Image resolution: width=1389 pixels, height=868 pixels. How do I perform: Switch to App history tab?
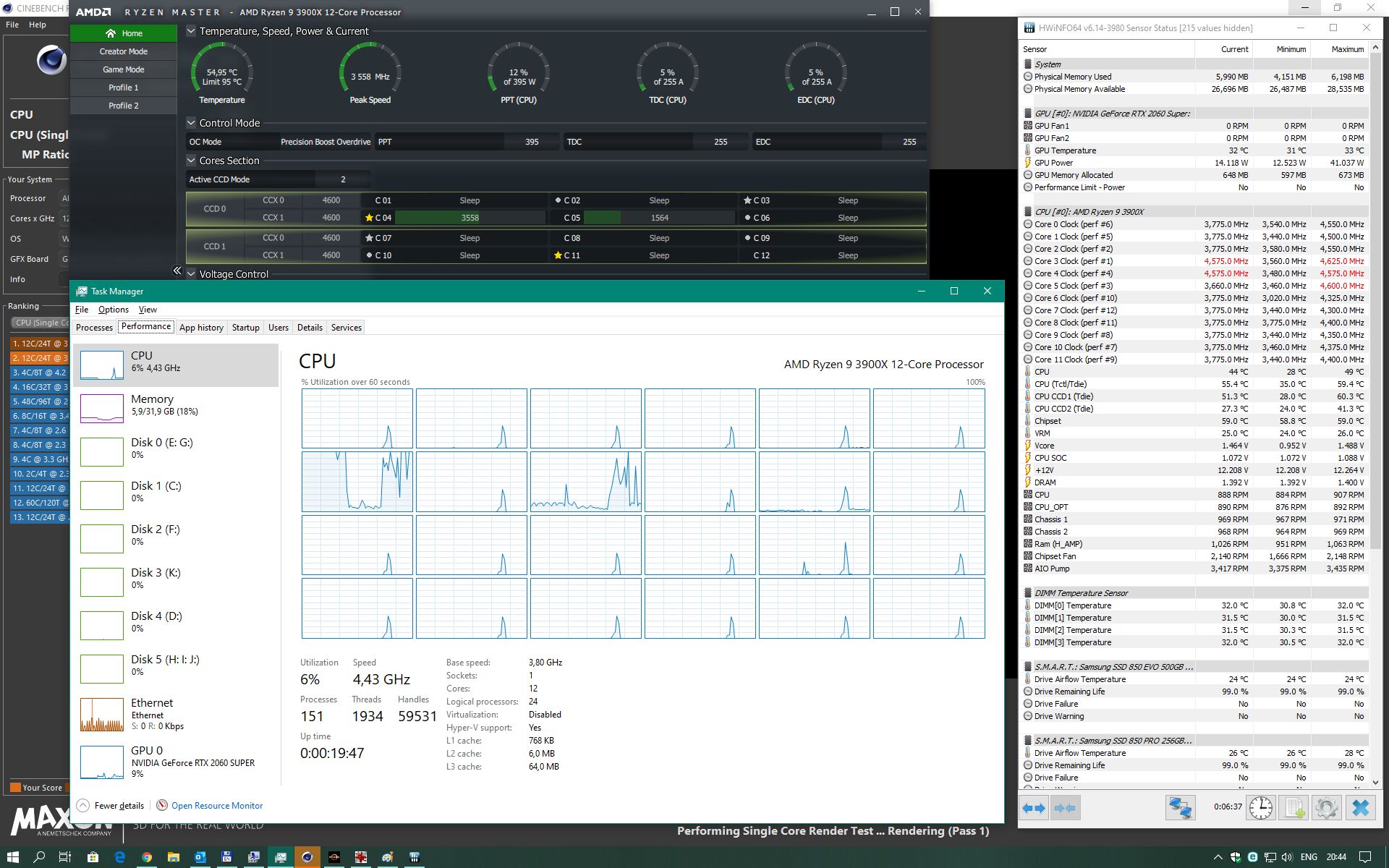(201, 328)
